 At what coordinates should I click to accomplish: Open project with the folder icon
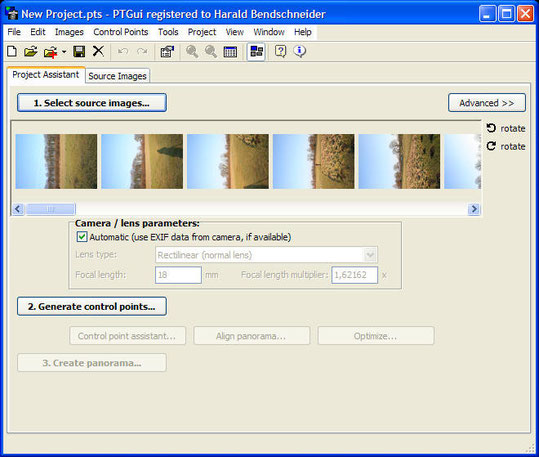tap(31, 52)
